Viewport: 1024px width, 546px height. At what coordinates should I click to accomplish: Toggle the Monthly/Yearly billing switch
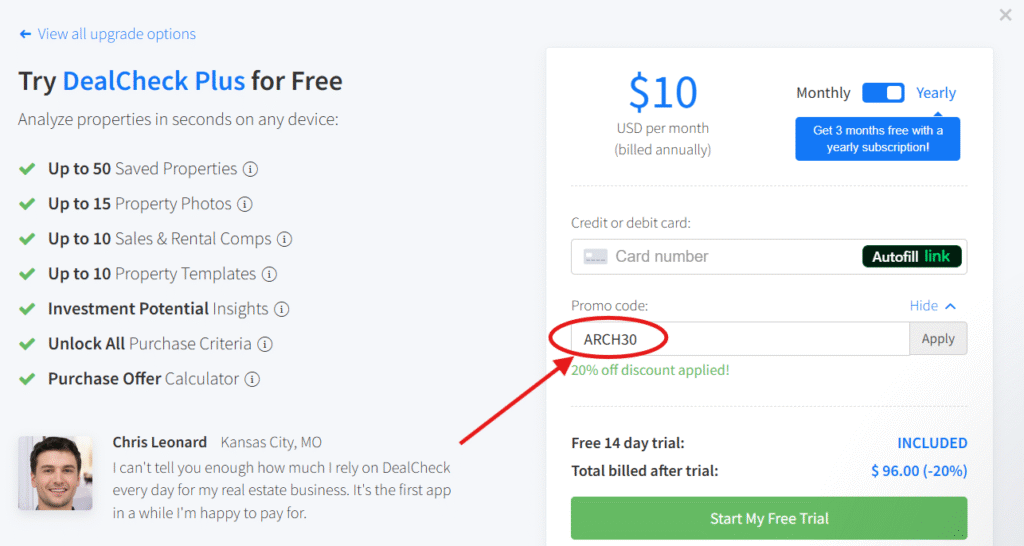click(883, 93)
